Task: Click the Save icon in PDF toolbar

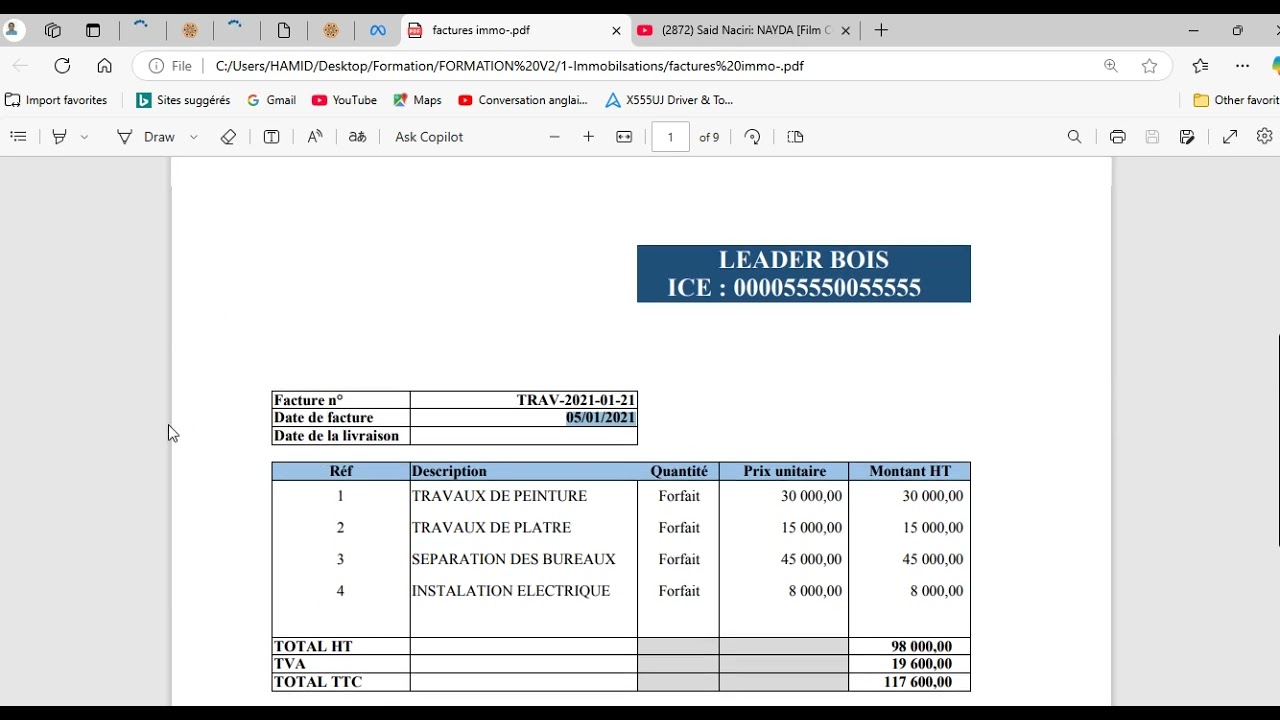Action: point(1152,137)
